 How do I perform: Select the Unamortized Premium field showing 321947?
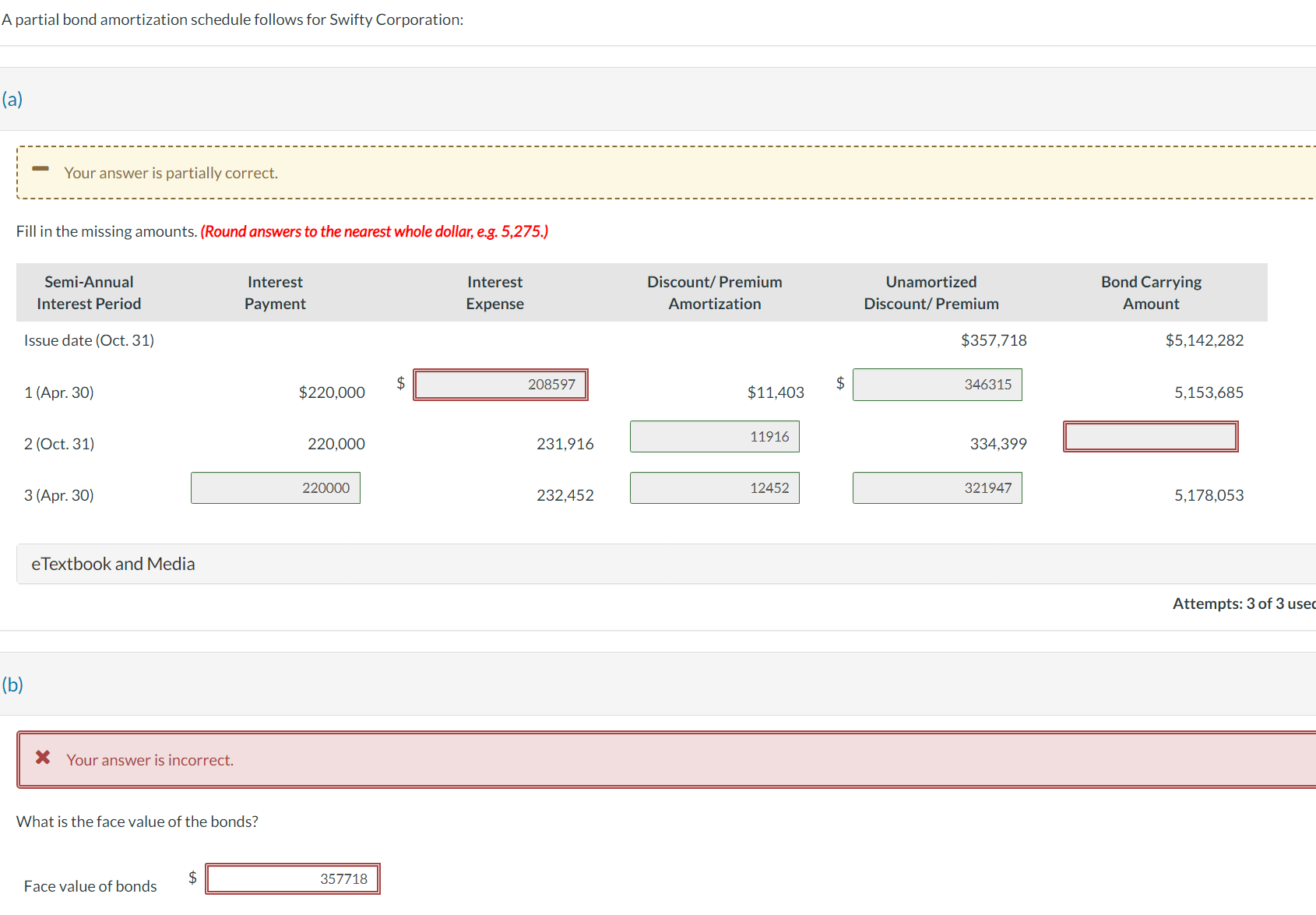point(937,487)
